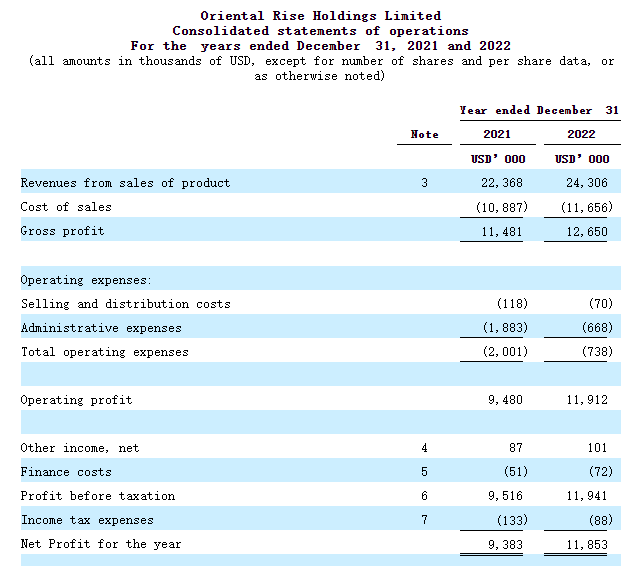Select 'Year ended December 31' header
The height and width of the screenshot is (566, 636).
click(539, 110)
